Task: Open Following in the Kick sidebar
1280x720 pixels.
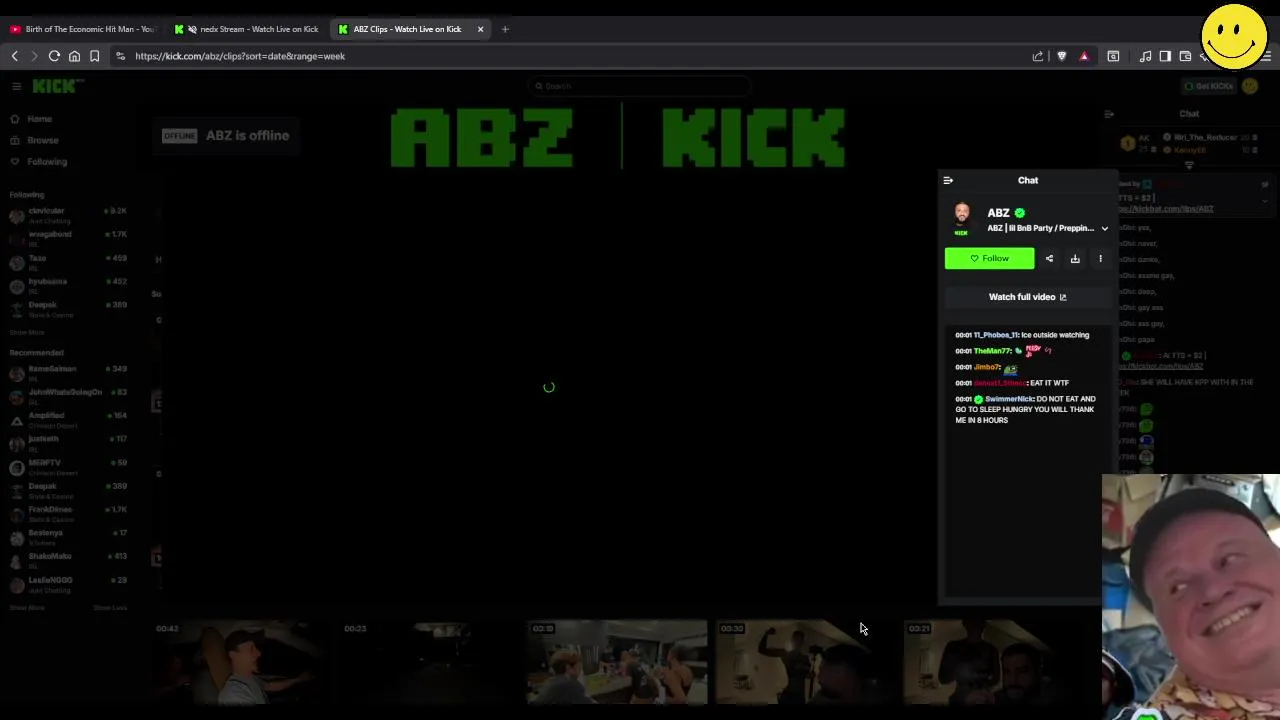Action: coord(39,161)
